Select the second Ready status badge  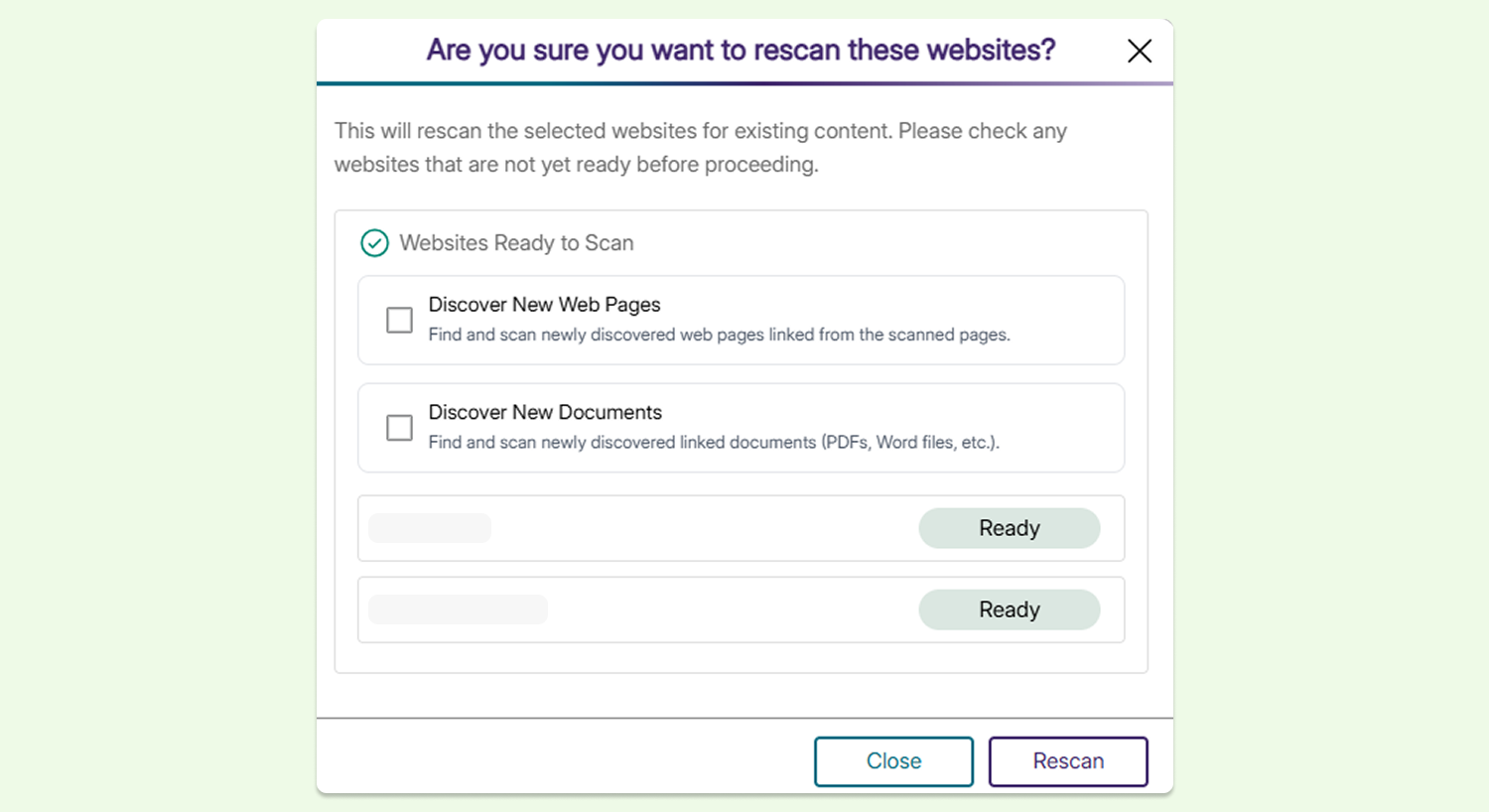pyautogui.click(x=1010, y=609)
